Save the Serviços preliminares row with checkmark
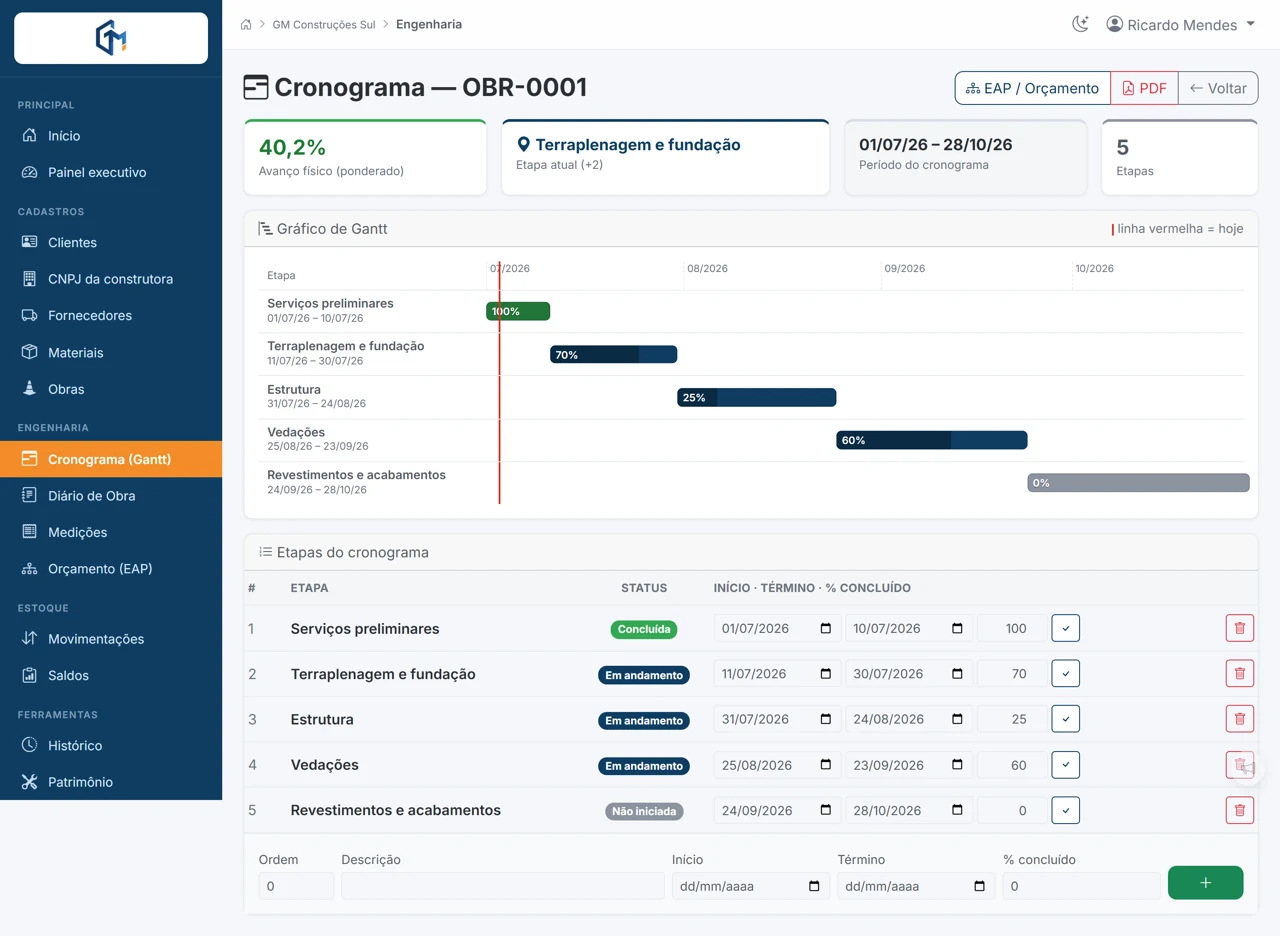 tap(1065, 628)
